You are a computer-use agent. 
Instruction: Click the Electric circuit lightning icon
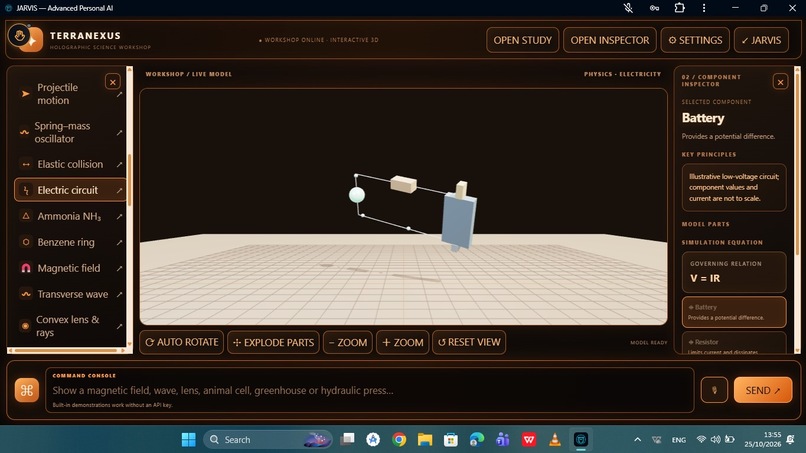click(26, 190)
